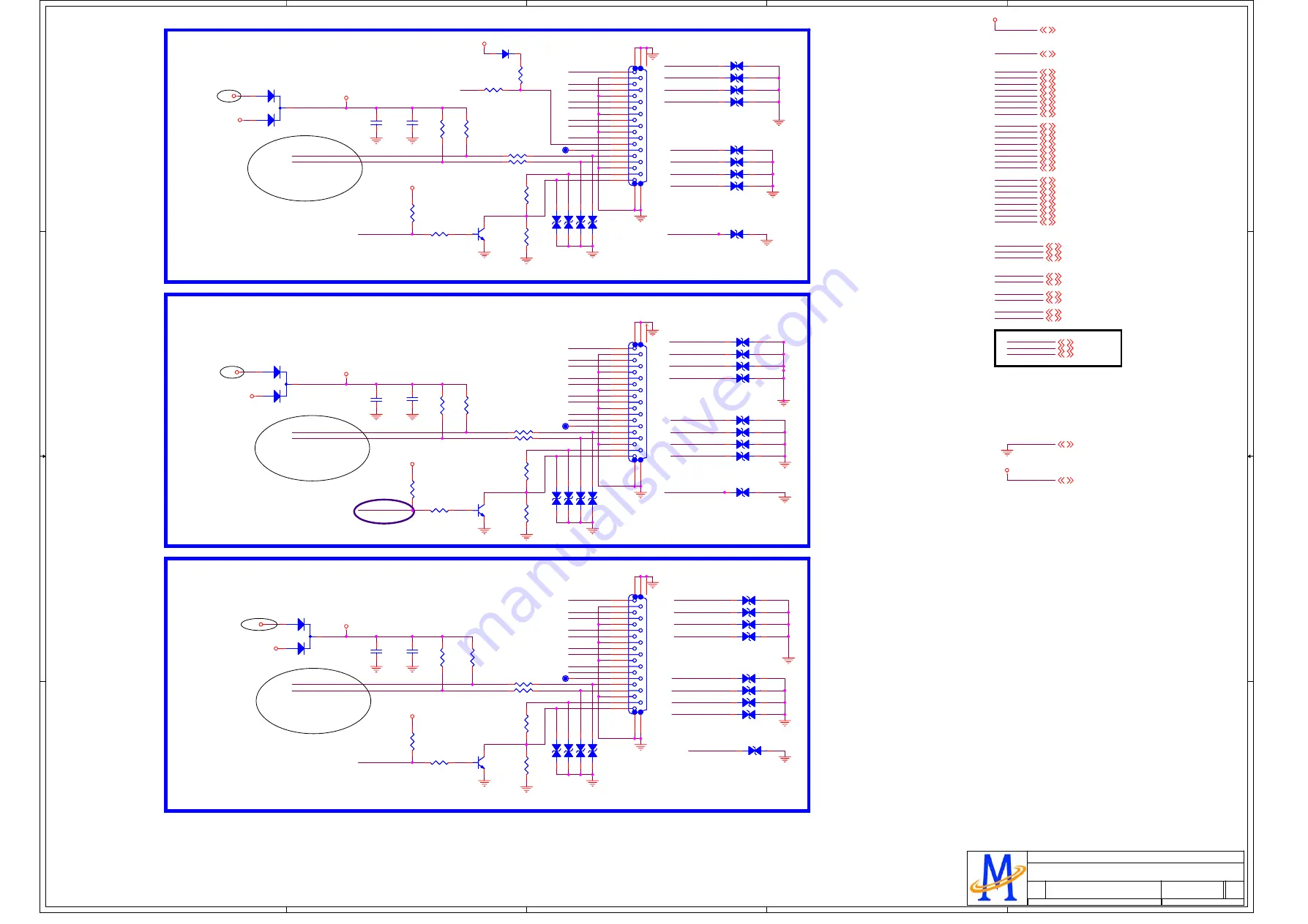This screenshot has width=1308, height=924.
Task: Click the large ellipse in the top block
Action: coord(305,168)
